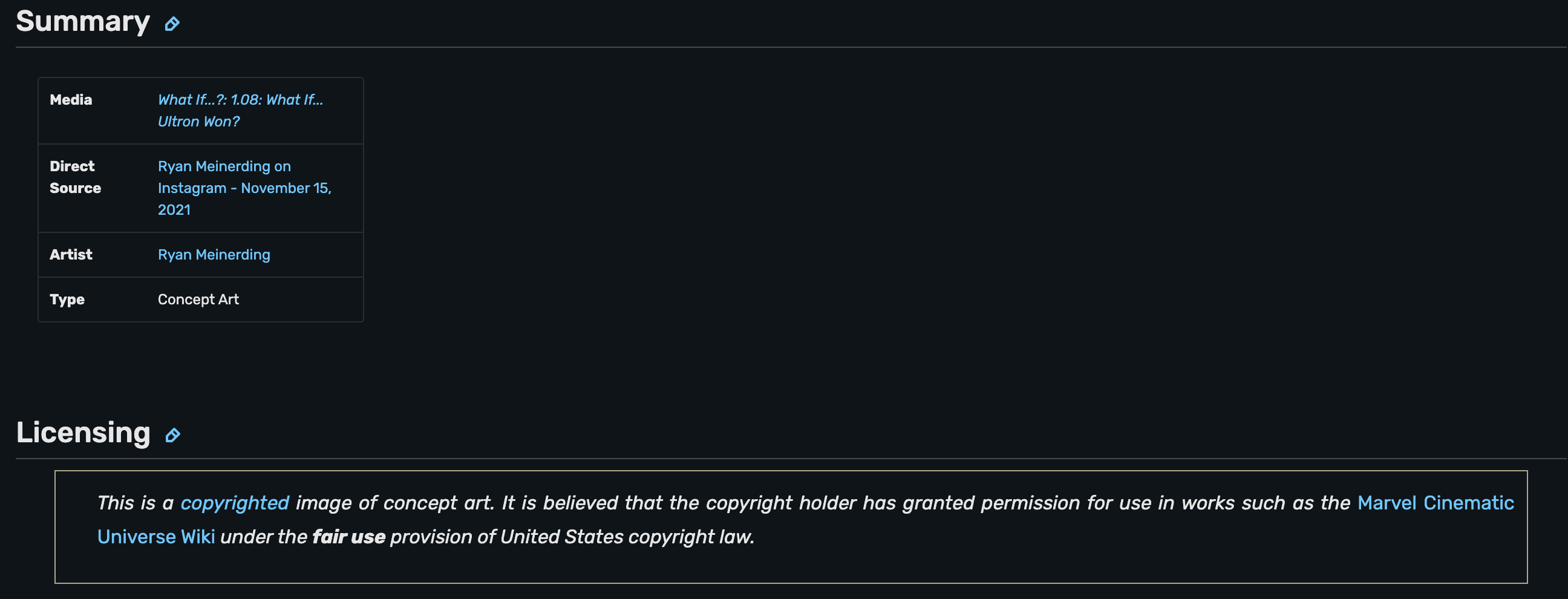Click the 'Ultron Won?' line of media link
This screenshot has height=599, width=1568.
pos(198,122)
